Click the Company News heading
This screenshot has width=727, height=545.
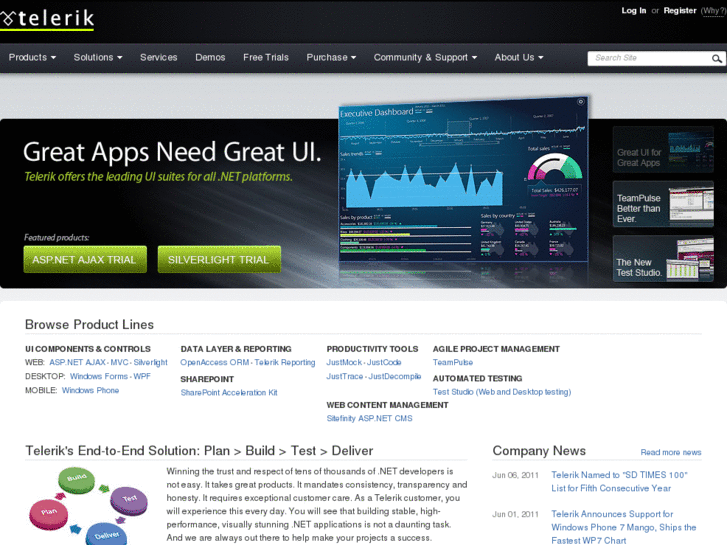[539, 451]
